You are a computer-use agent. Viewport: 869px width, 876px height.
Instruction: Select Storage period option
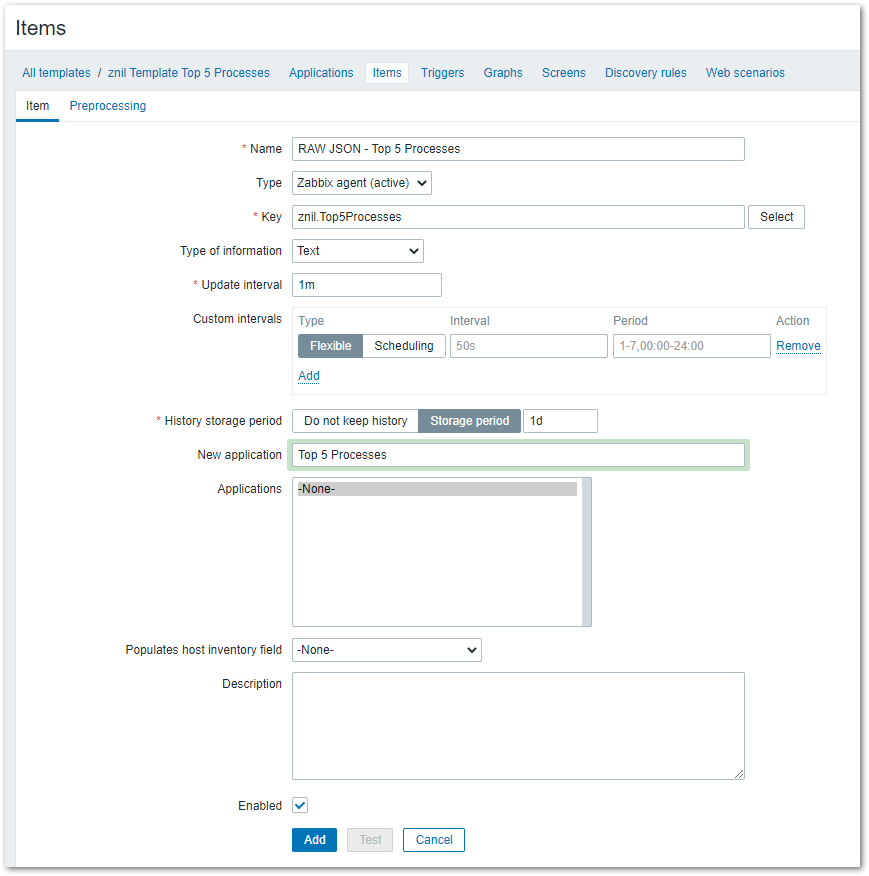[469, 421]
